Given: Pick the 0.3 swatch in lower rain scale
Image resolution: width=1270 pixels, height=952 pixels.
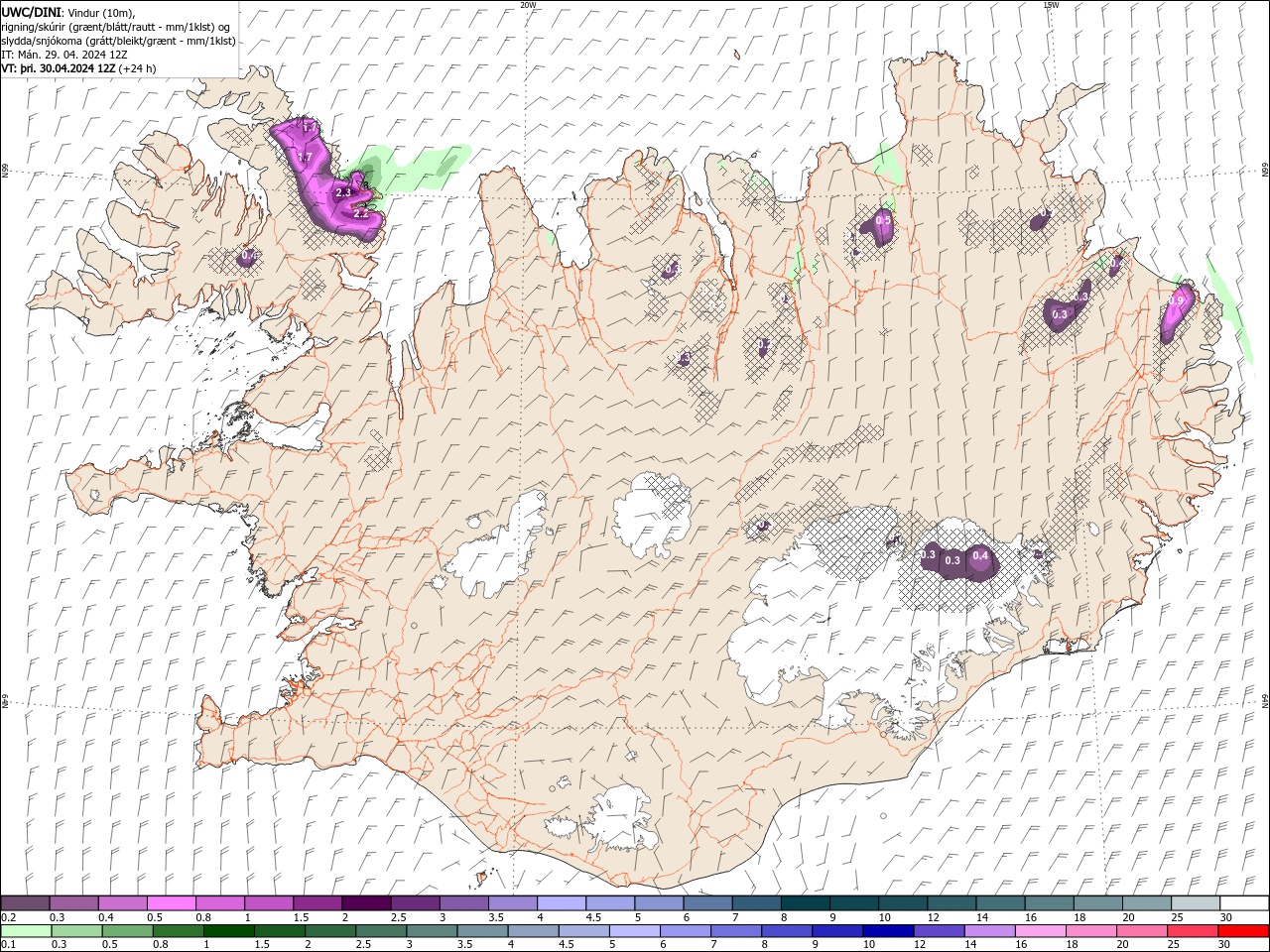Looking at the screenshot, I should 76,931.
